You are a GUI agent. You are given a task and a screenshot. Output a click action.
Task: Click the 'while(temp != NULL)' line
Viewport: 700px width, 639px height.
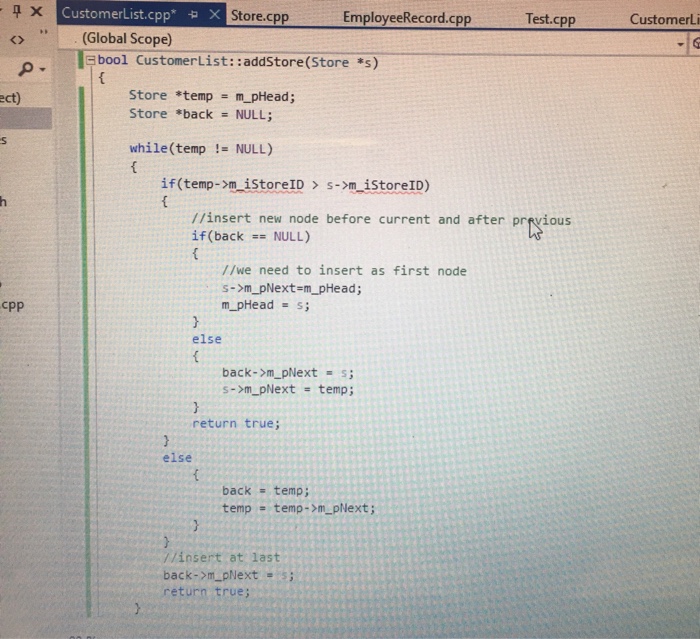coord(201,149)
